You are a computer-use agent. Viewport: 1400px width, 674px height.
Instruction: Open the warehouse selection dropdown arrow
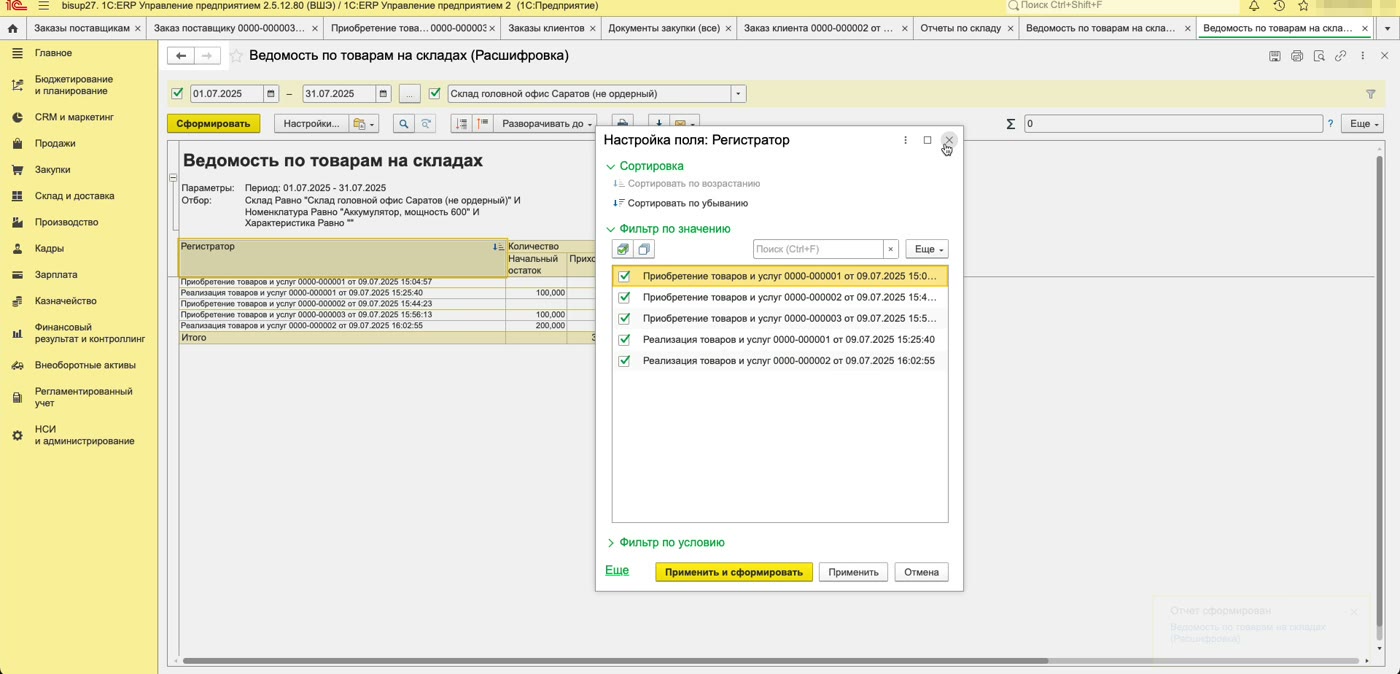(738, 94)
